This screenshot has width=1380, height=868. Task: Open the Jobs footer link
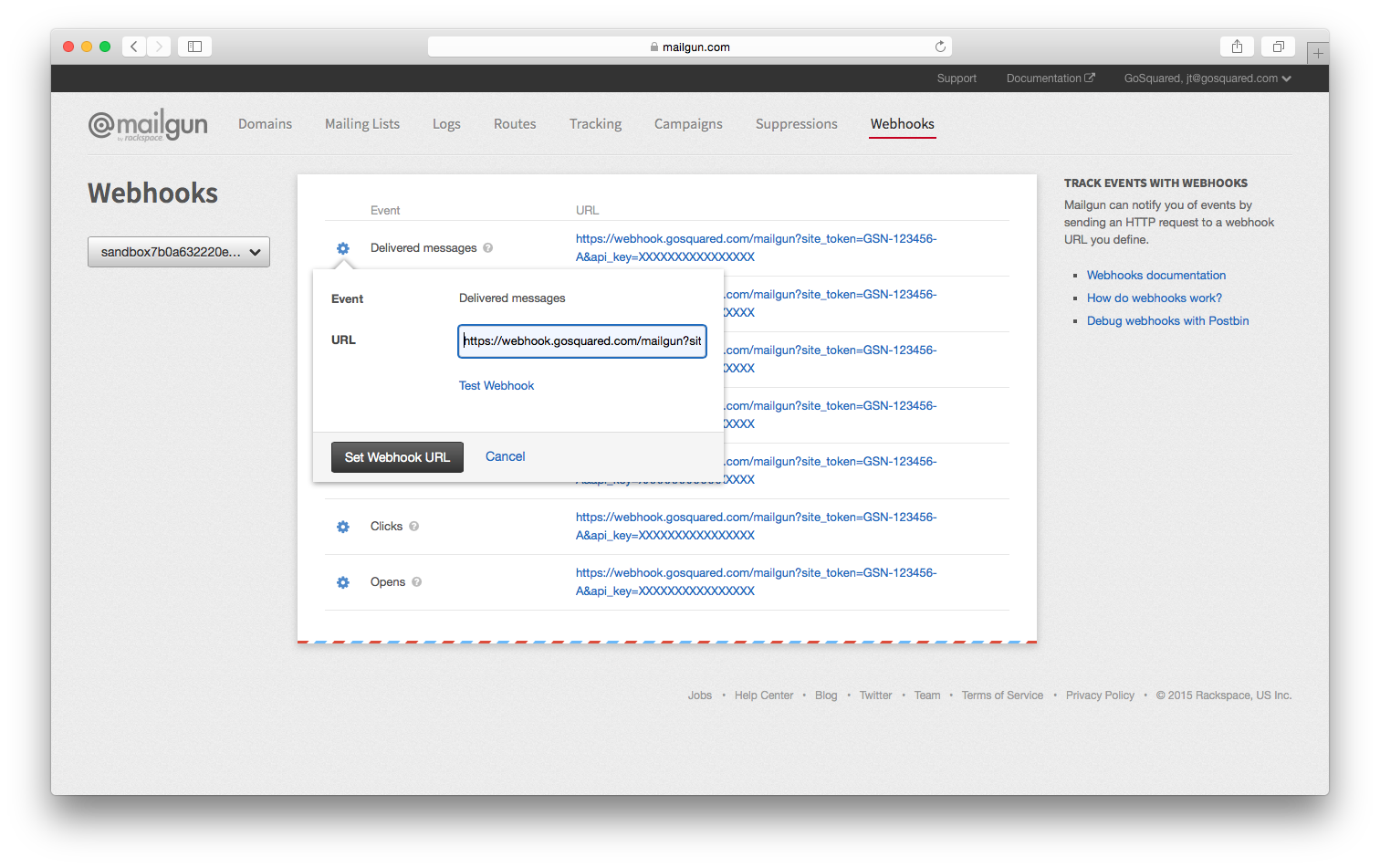tap(699, 695)
